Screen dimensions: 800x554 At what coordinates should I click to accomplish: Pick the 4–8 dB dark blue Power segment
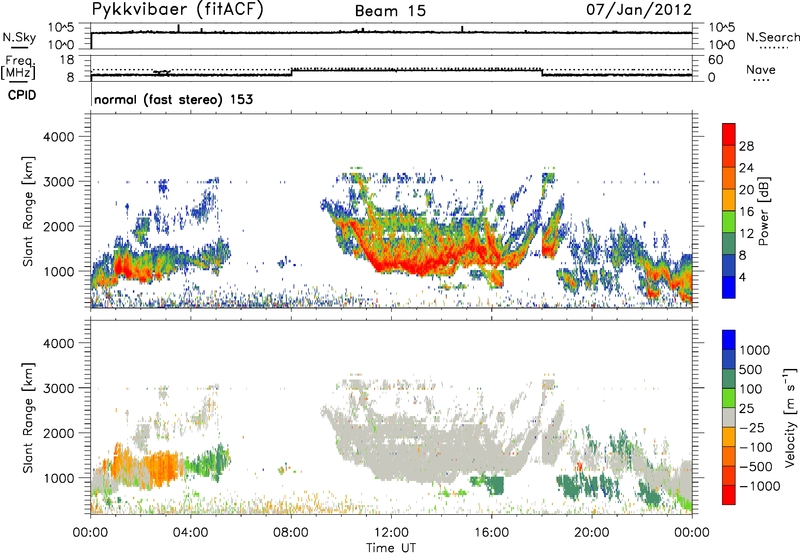(729, 265)
